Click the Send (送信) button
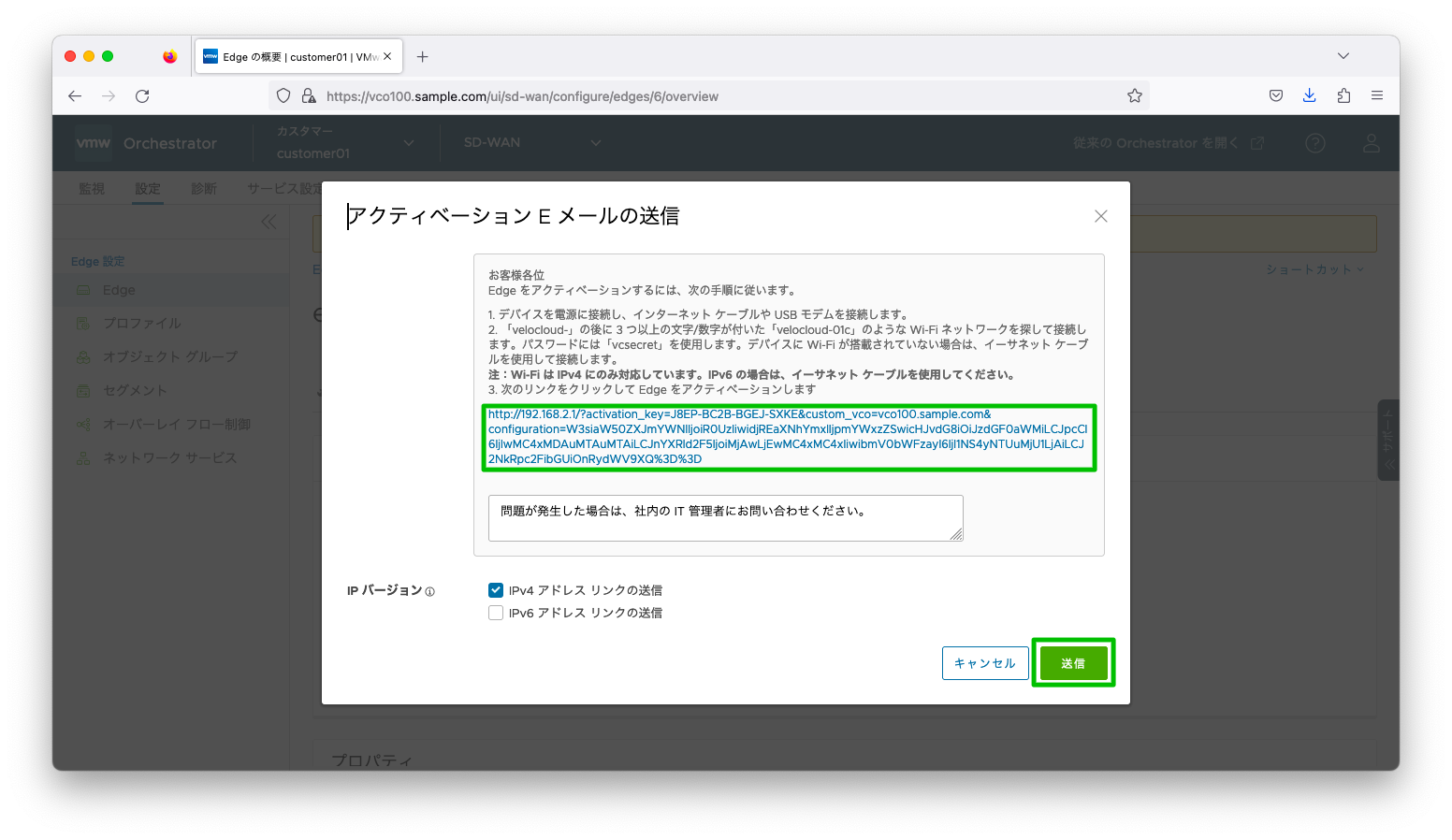Viewport: 1452px width, 840px height. [1073, 663]
